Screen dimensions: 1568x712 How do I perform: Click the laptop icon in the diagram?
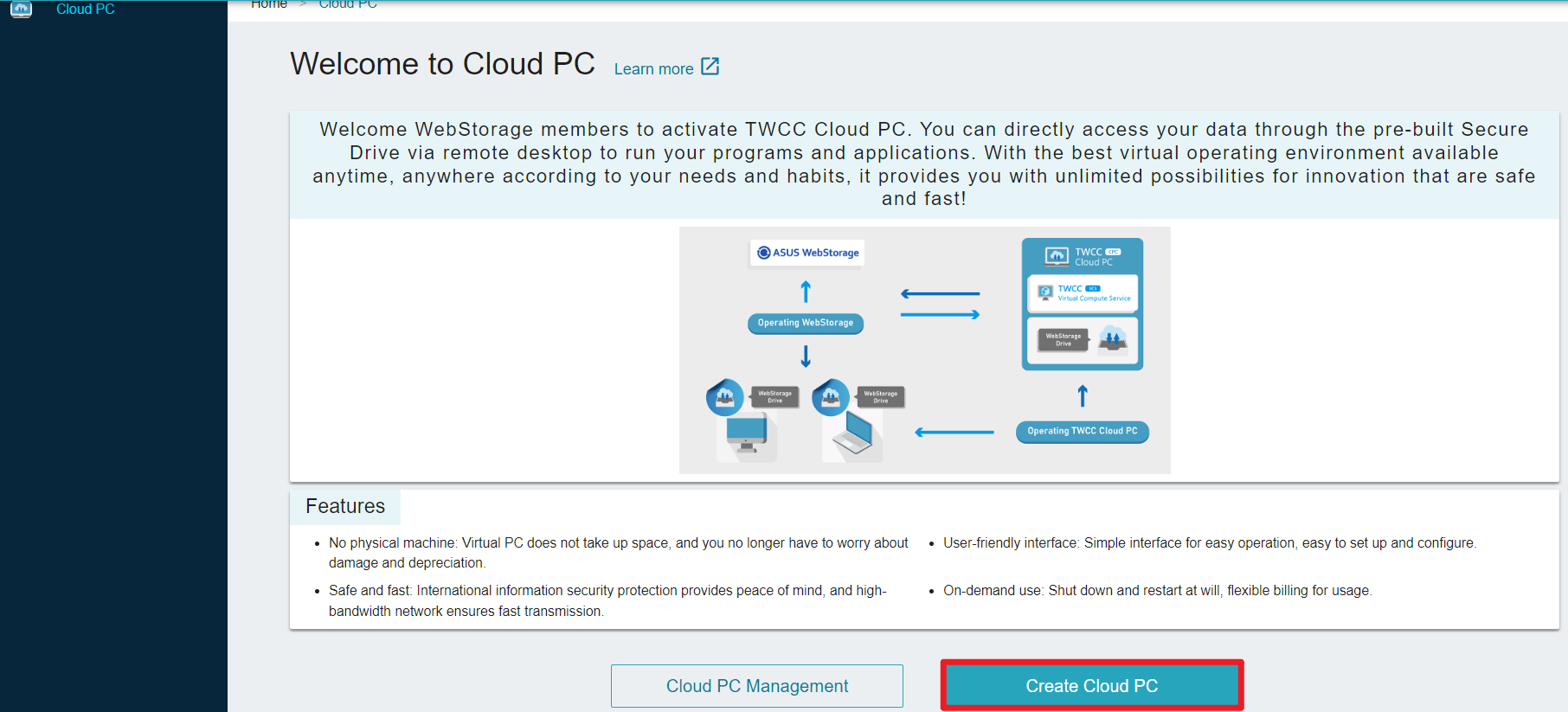853,433
